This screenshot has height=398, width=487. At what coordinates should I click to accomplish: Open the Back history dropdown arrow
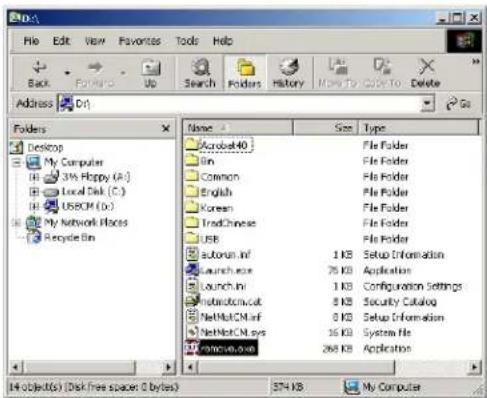pyautogui.click(x=67, y=73)
